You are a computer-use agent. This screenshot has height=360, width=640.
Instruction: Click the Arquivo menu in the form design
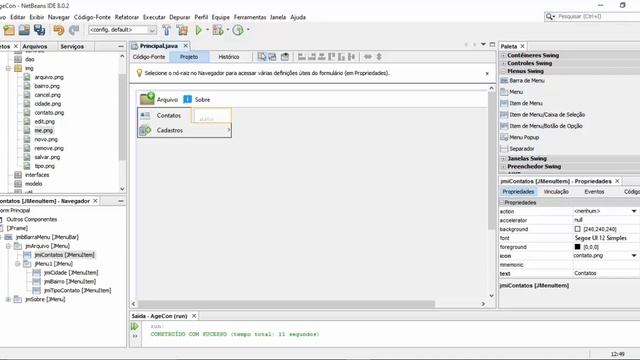click(159, 99)
